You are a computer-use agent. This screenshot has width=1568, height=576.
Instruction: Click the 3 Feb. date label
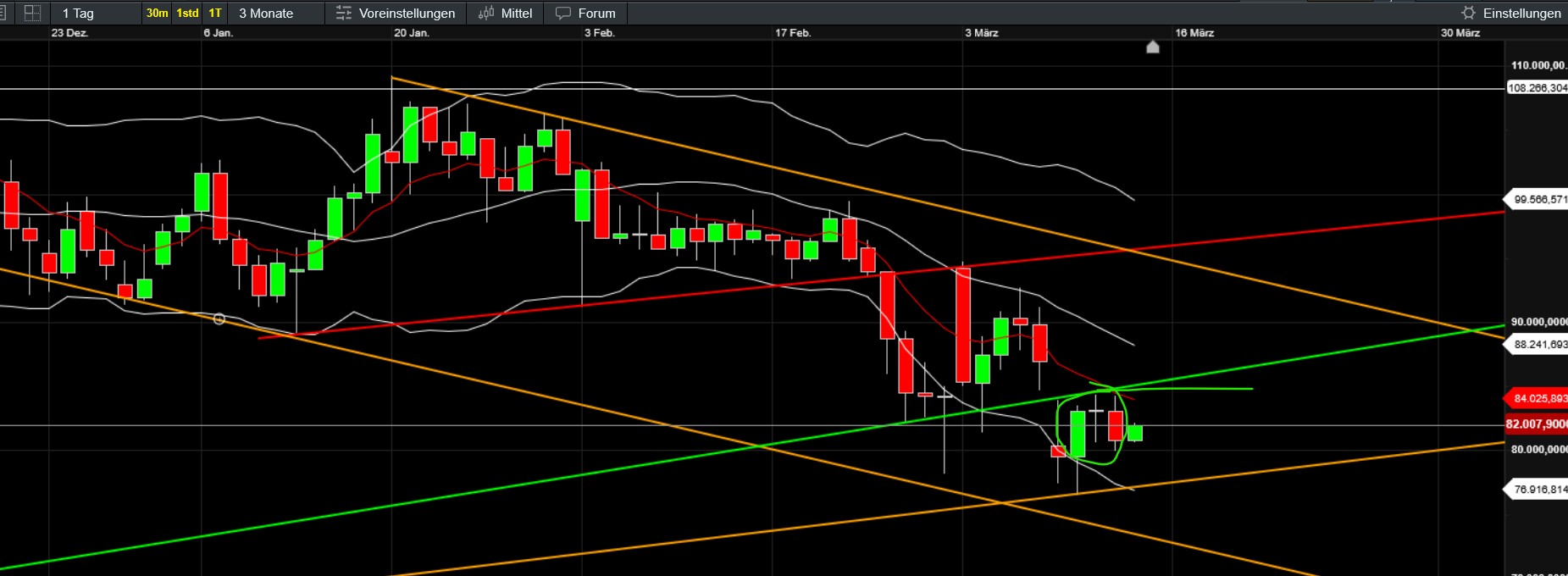click(x=600, y=33)
